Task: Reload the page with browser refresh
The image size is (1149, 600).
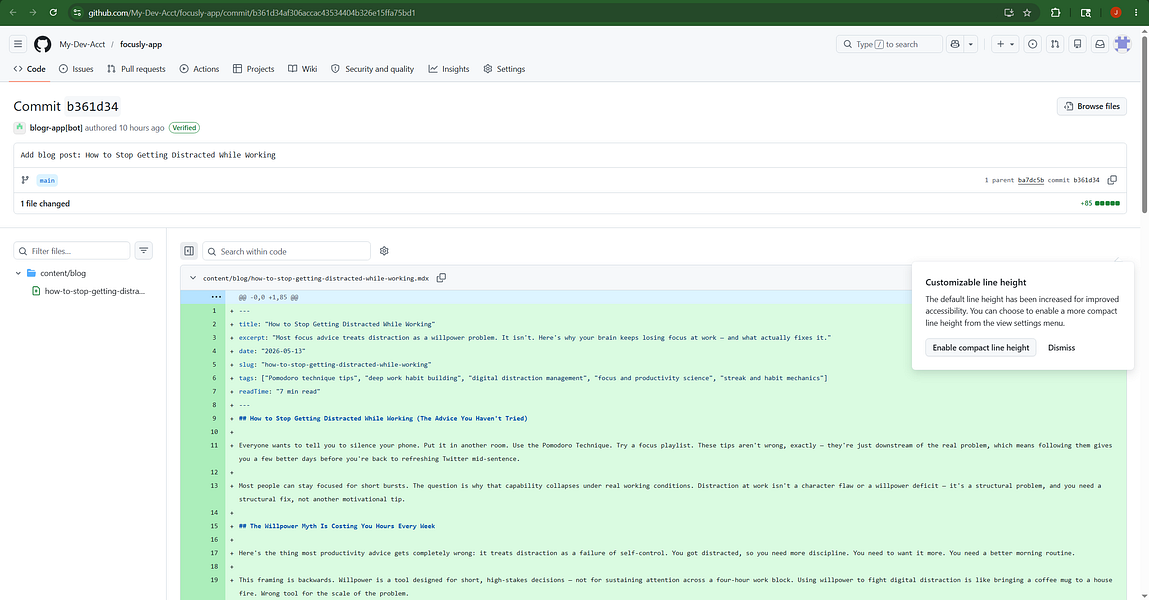Action: click(53, 12)
